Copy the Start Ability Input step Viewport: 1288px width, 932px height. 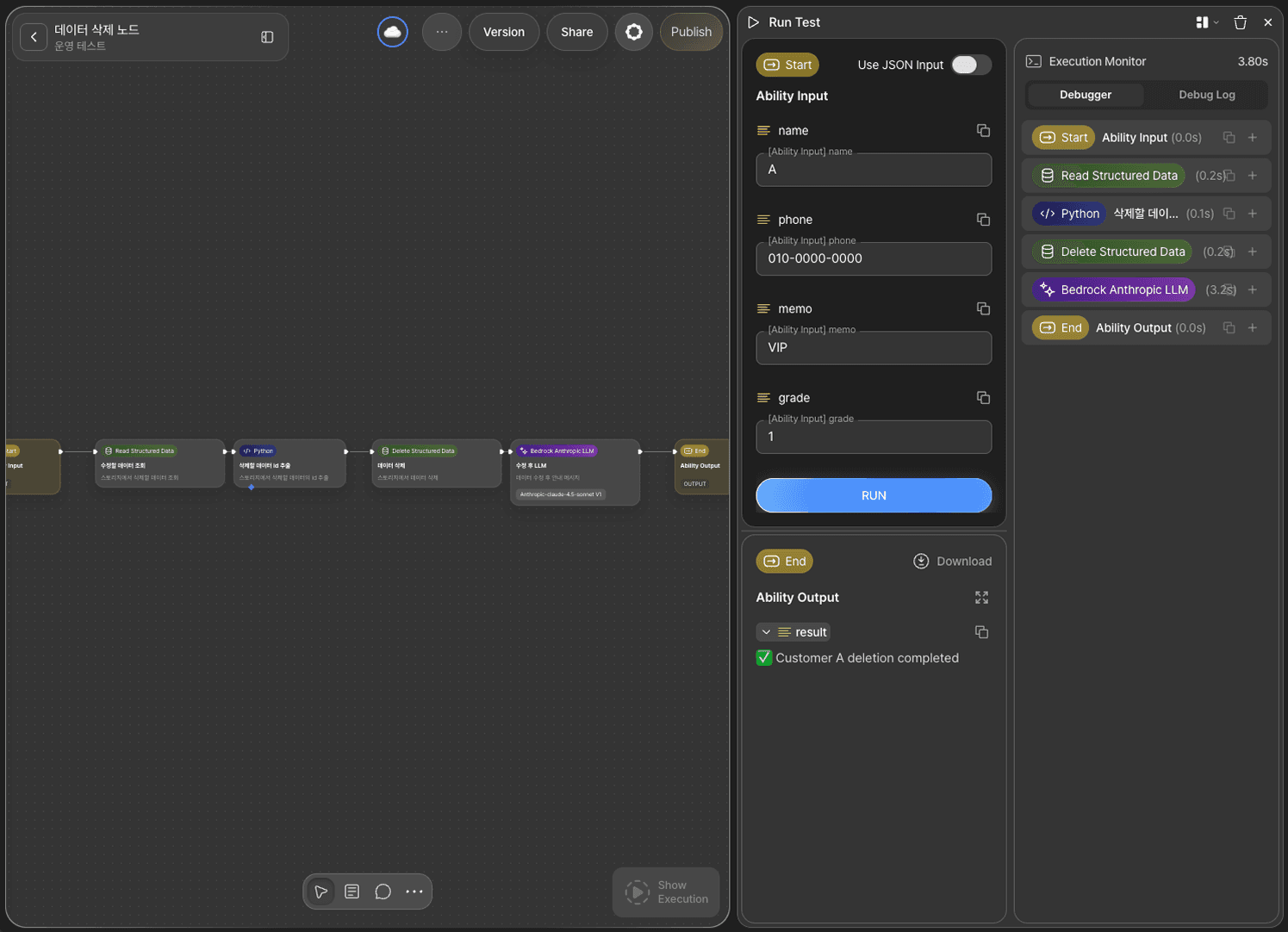(x=1229, y=138)
